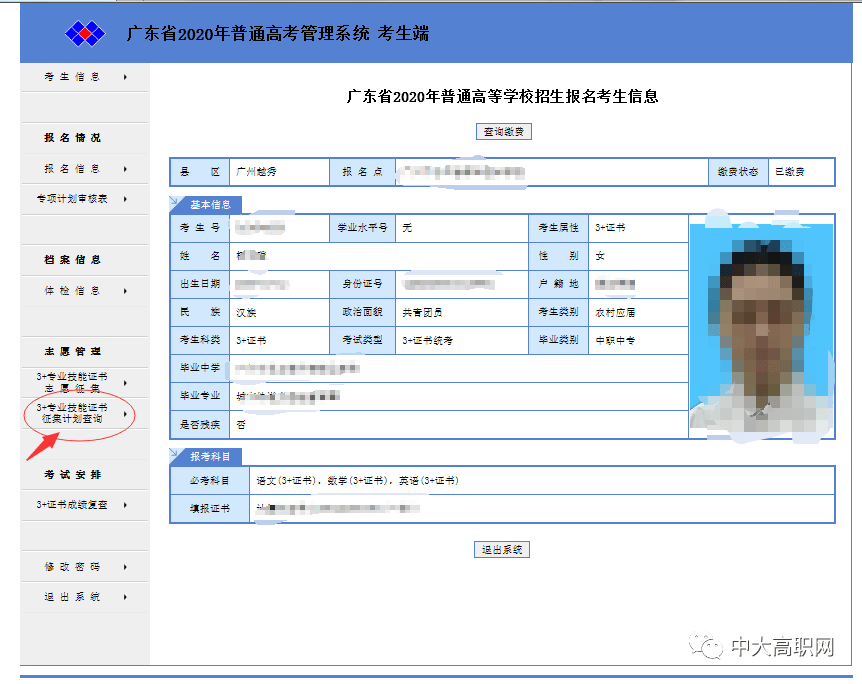Expand the arrow next to 修改密码

pos(125,567)
